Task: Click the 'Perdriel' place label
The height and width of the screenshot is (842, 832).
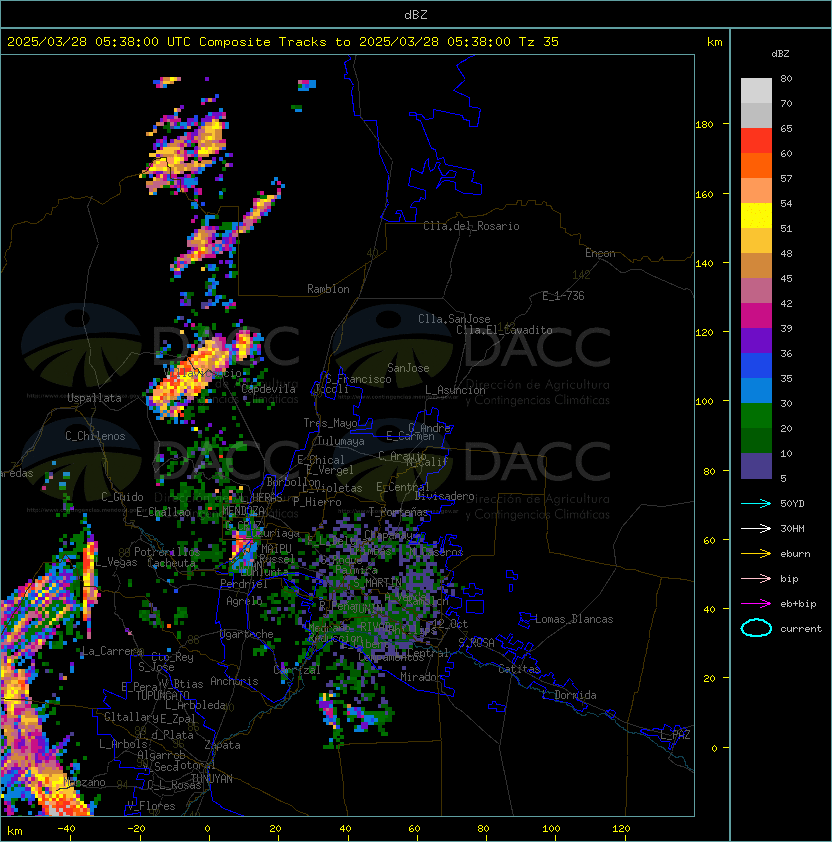Action: (x=244, y=584)
